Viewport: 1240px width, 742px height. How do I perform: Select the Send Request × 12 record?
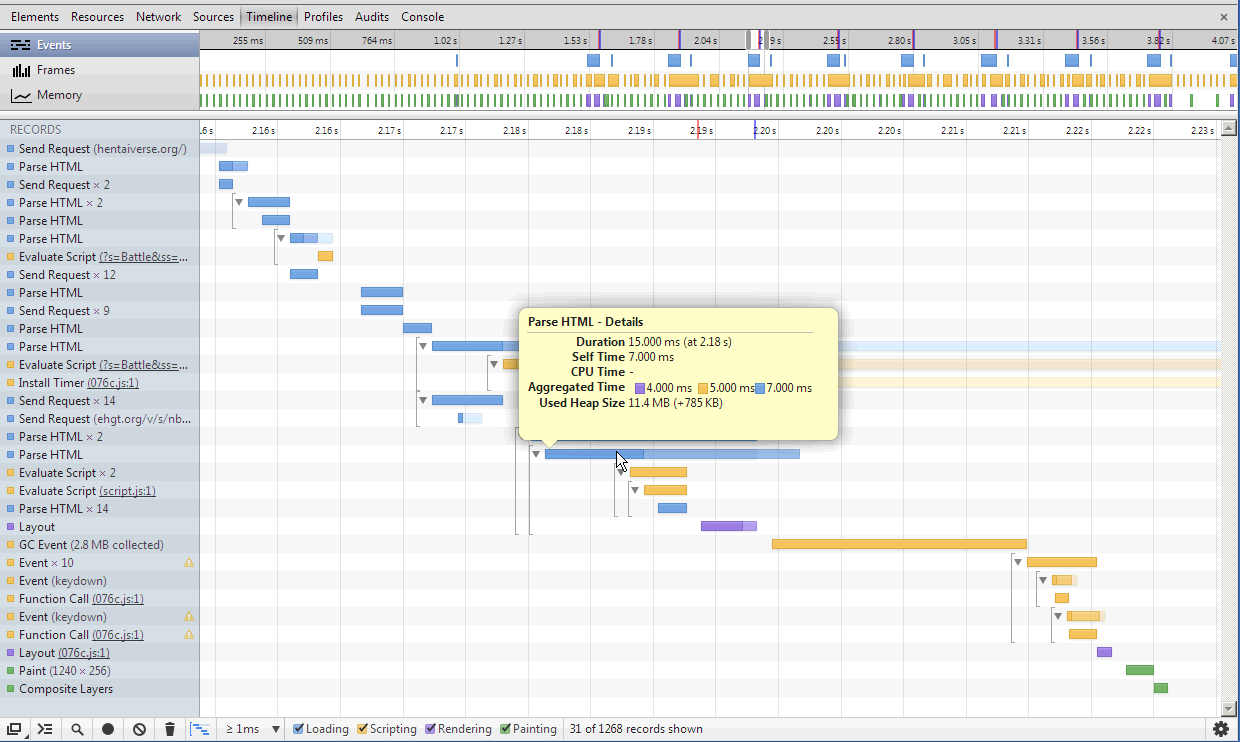[x=100, y=275]
